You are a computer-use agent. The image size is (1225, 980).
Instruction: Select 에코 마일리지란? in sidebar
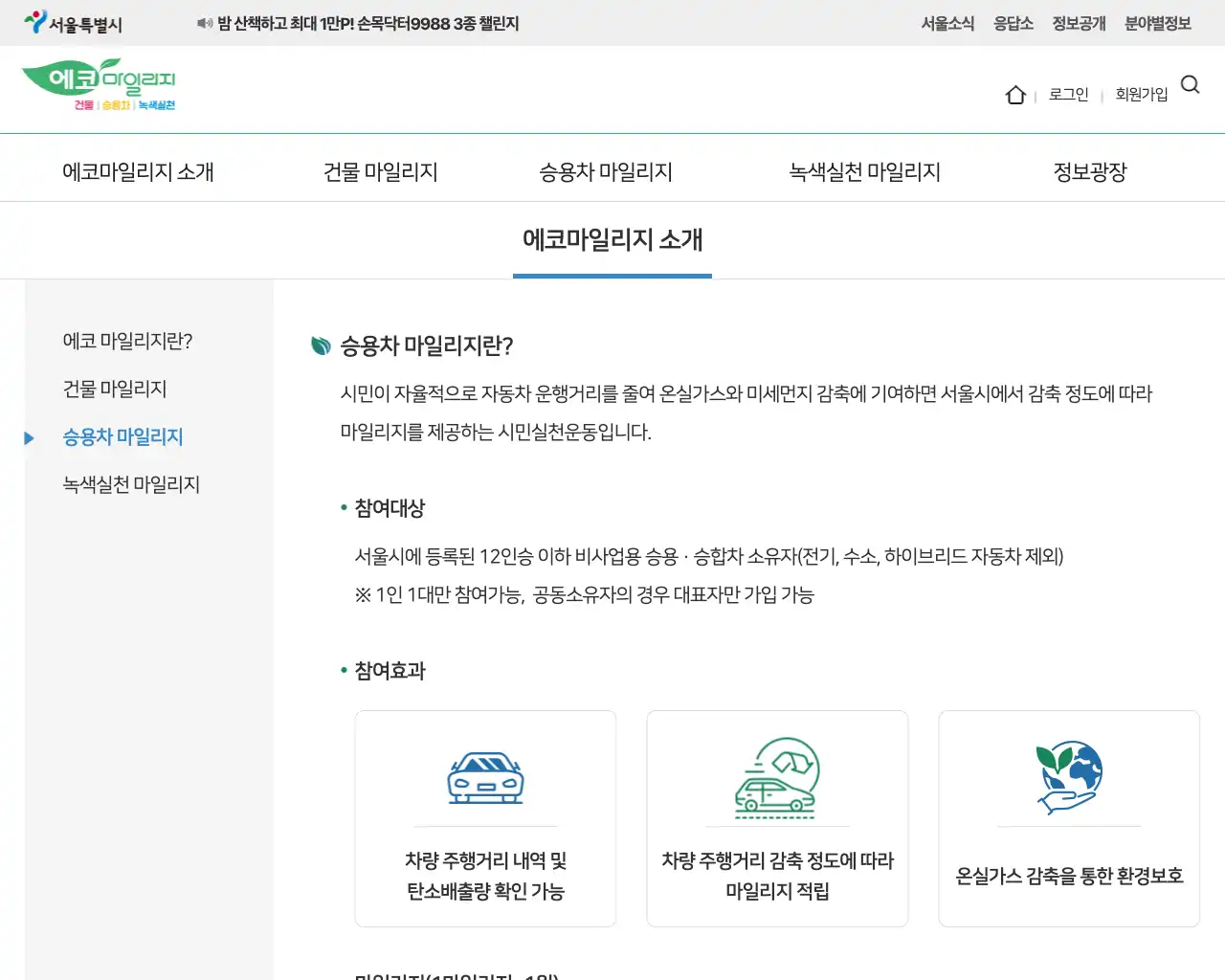point(127,341)
